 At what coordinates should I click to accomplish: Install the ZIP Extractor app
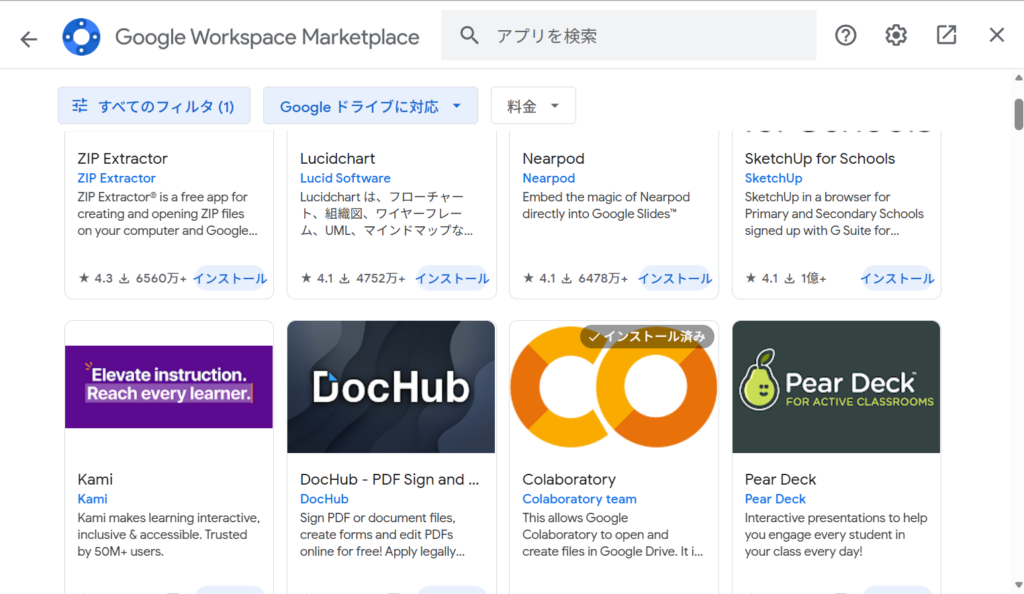point(230,279)
